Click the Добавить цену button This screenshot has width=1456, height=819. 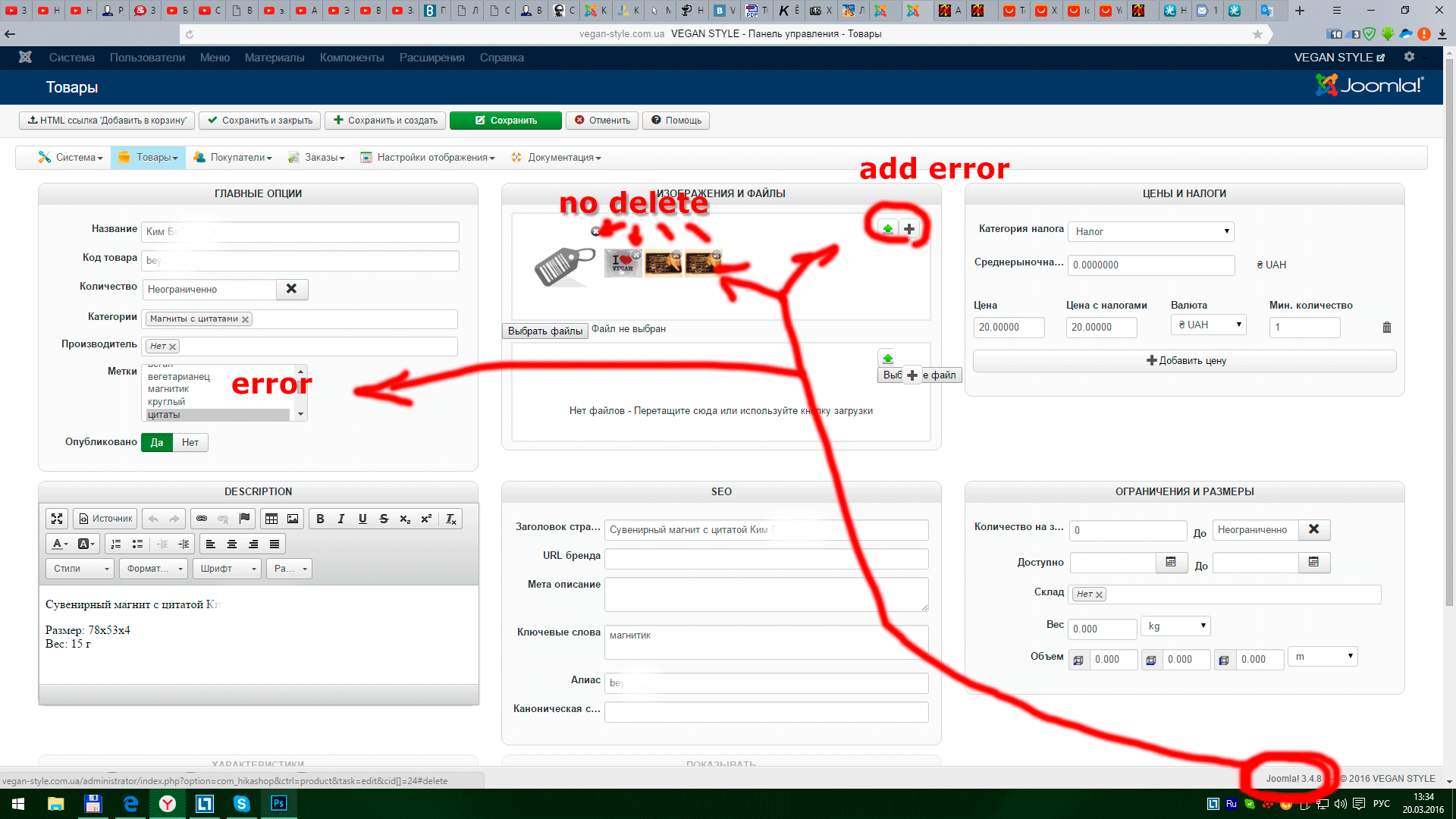(1185, 361)
